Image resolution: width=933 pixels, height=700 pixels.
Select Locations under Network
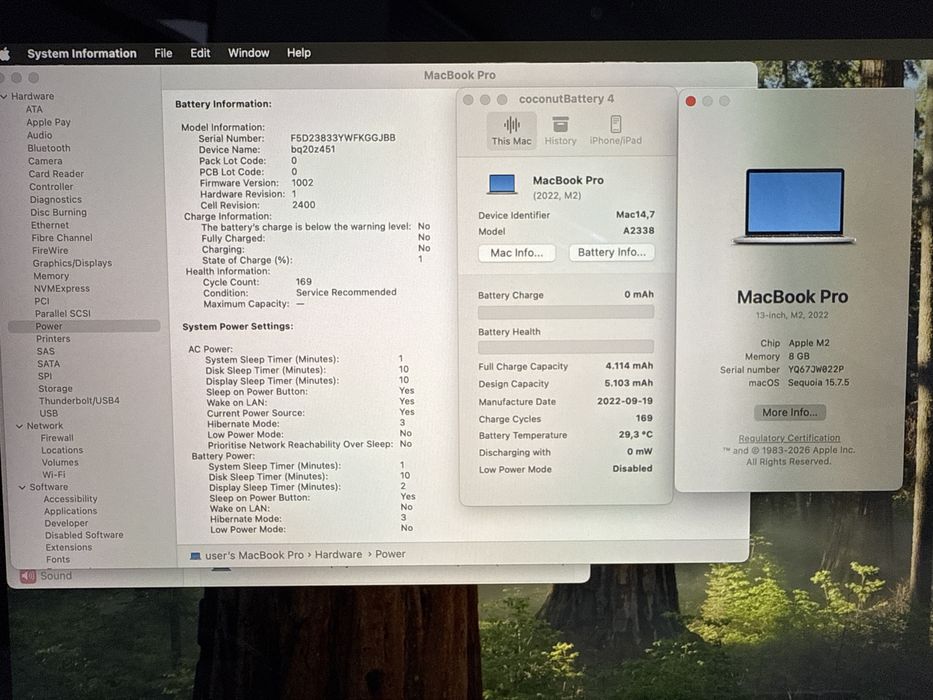[62, 451]
